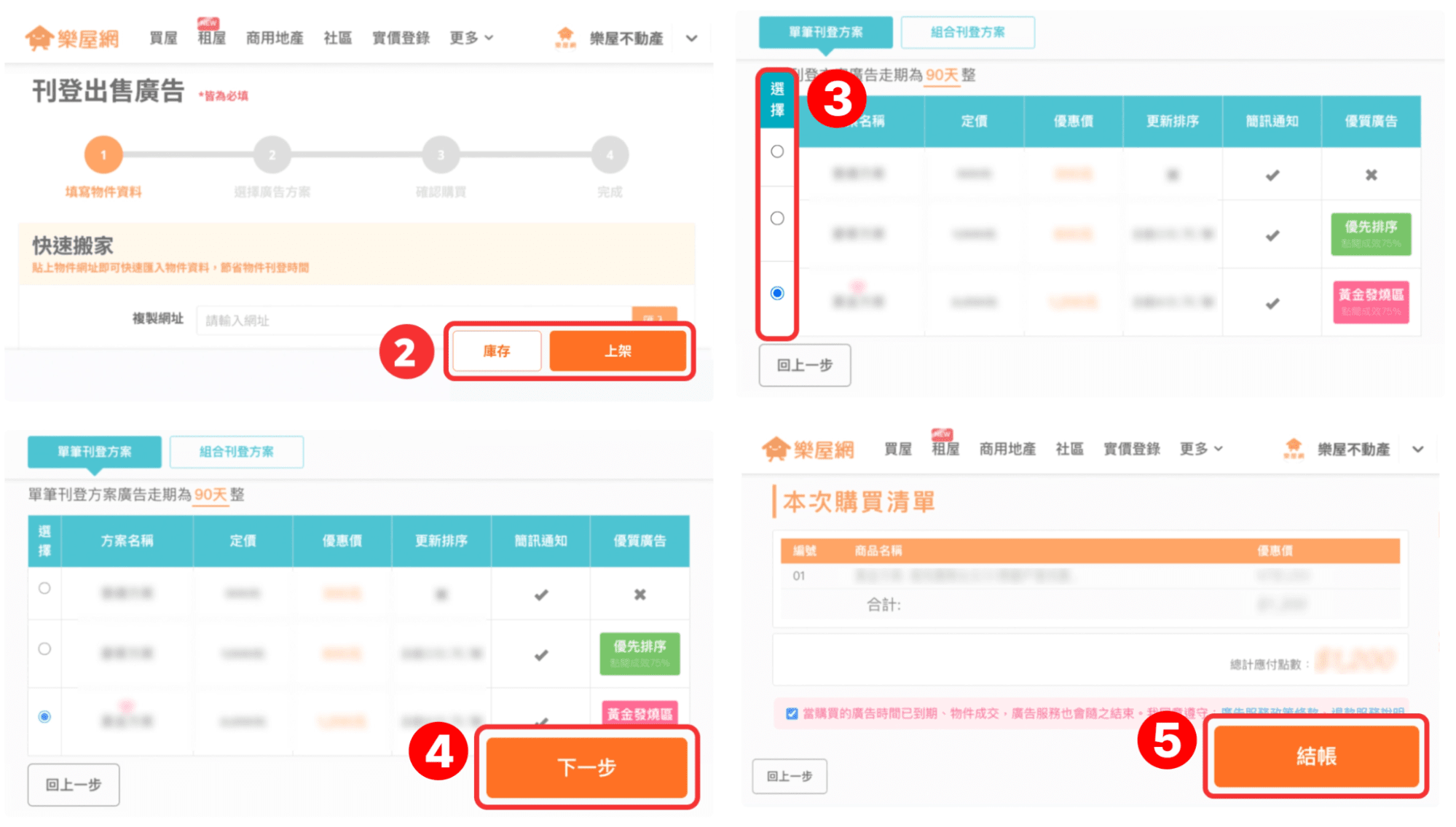Screen dimensions: 1456x827
Task: Open 租屋 on 刊登出售廣告 page nav
Action: click(x=211, y=38)
